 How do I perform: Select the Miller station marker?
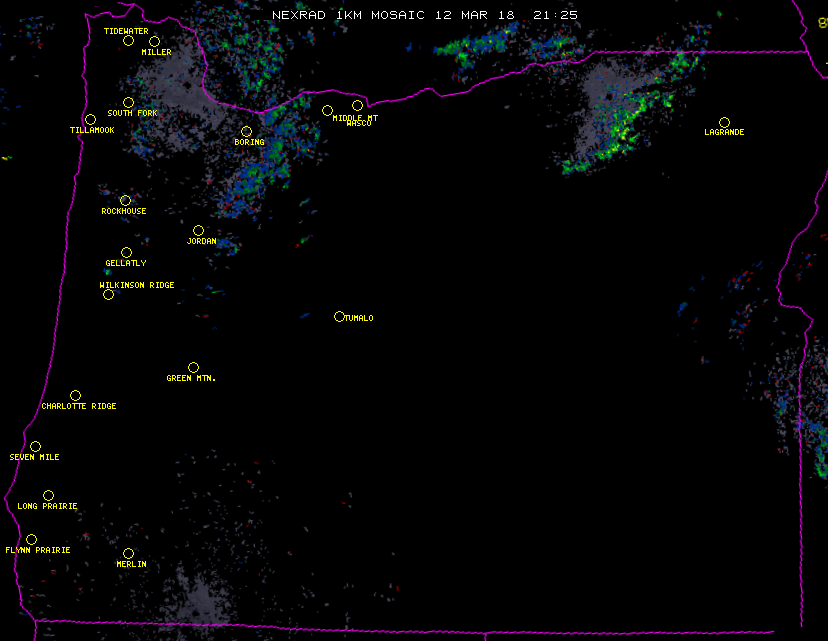(154, 41)
